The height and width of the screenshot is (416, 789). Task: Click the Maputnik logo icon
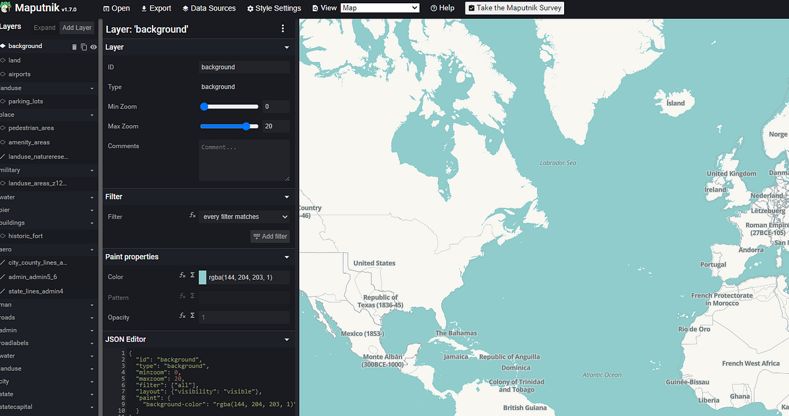tap(7, 8)
